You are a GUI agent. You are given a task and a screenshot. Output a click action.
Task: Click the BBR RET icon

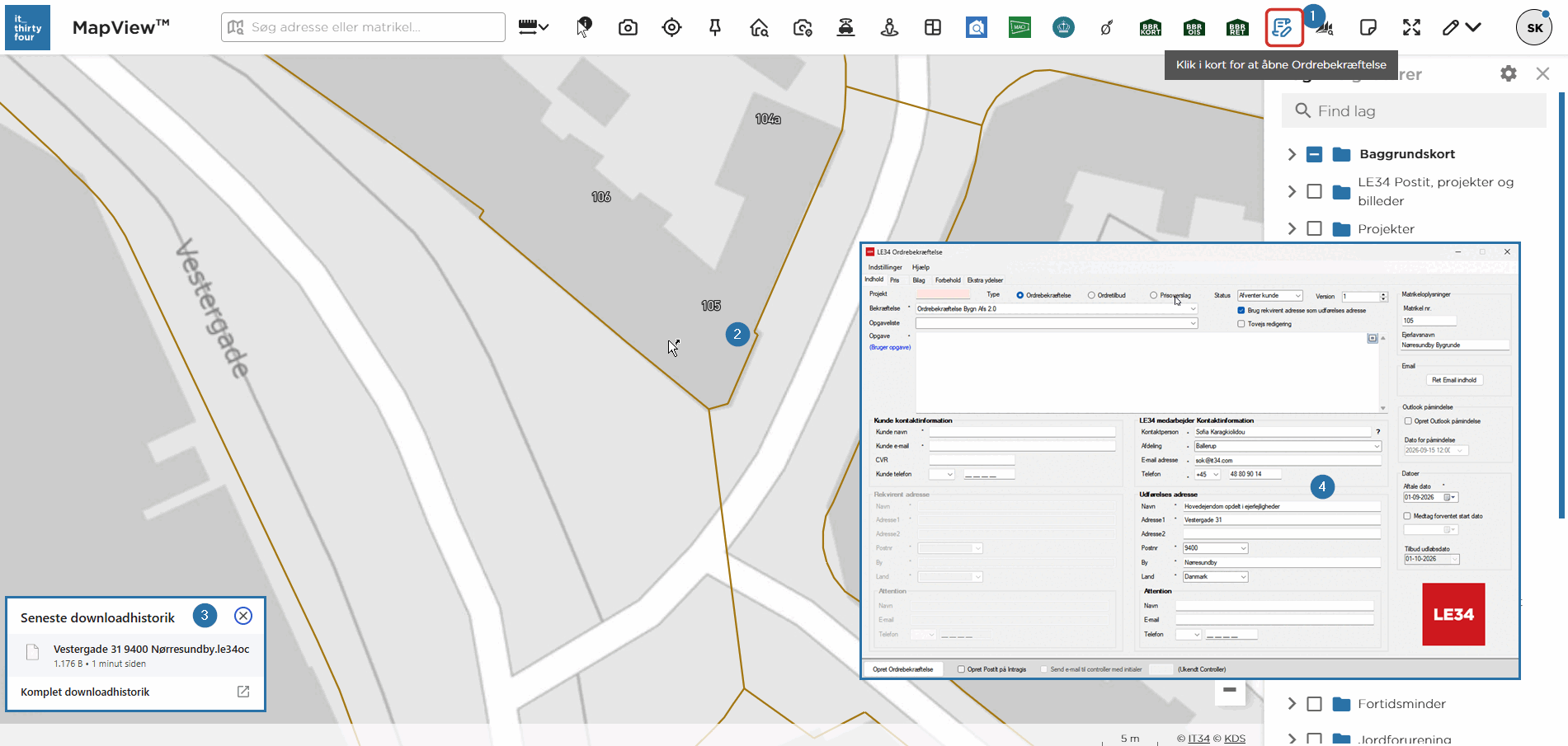click(1237, 28)
